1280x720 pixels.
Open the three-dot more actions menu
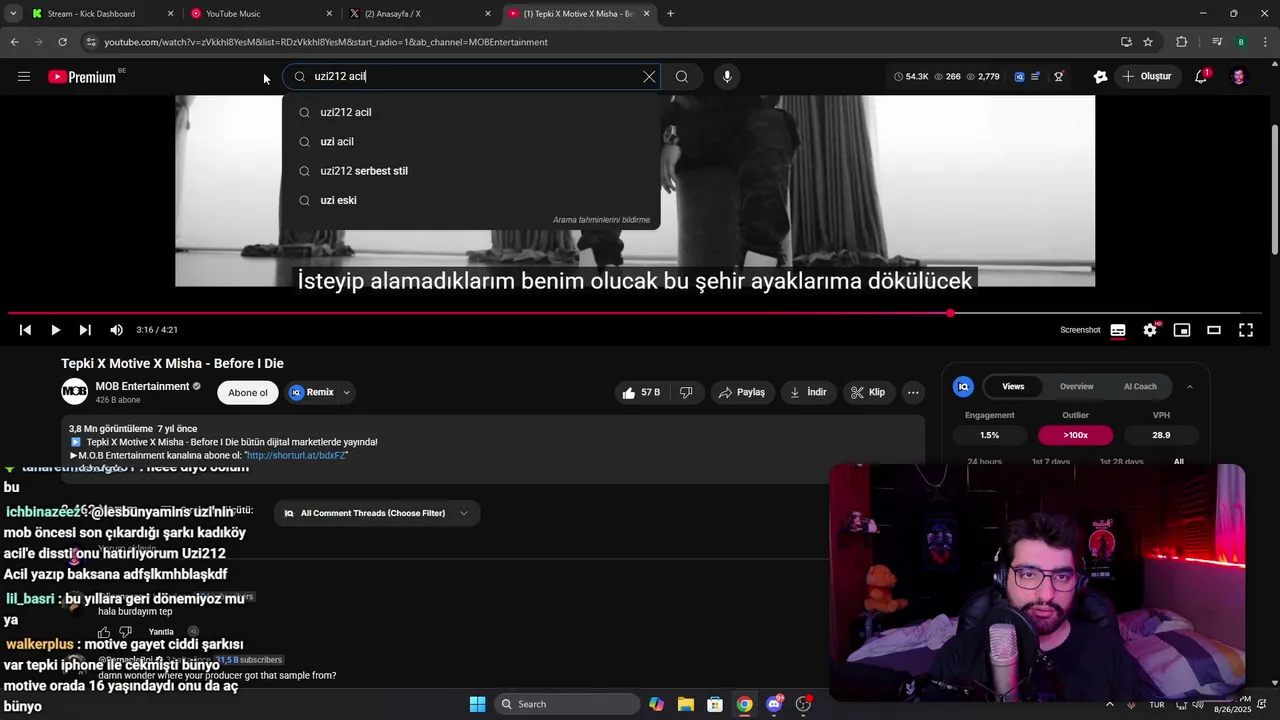tap(913, 393)
